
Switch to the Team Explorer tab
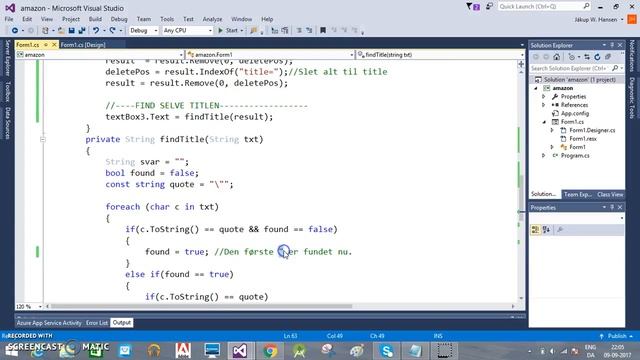click(x=577, y=194)
